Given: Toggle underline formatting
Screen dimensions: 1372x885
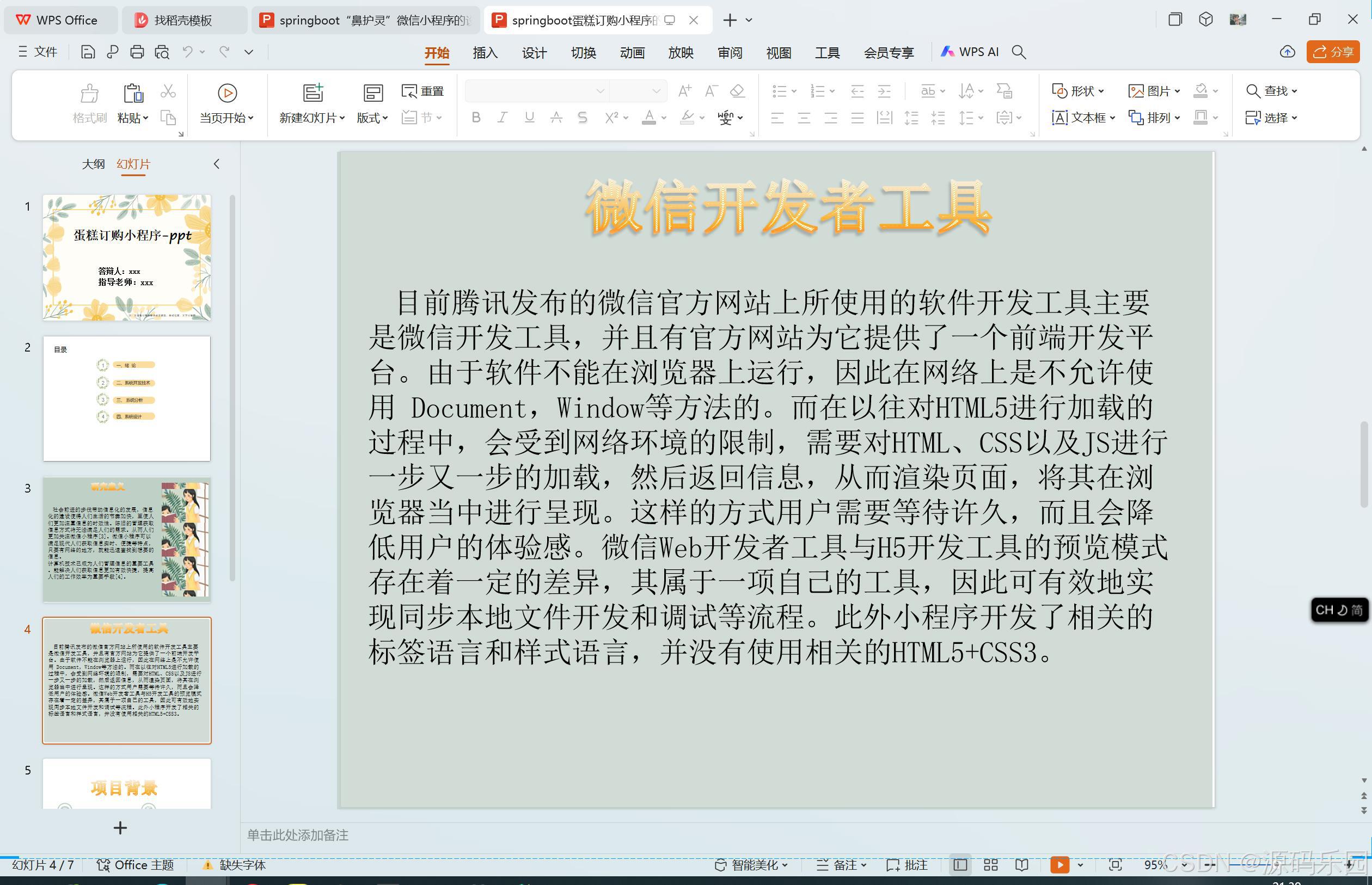Looking at the screenshot, I should [529, 118].
